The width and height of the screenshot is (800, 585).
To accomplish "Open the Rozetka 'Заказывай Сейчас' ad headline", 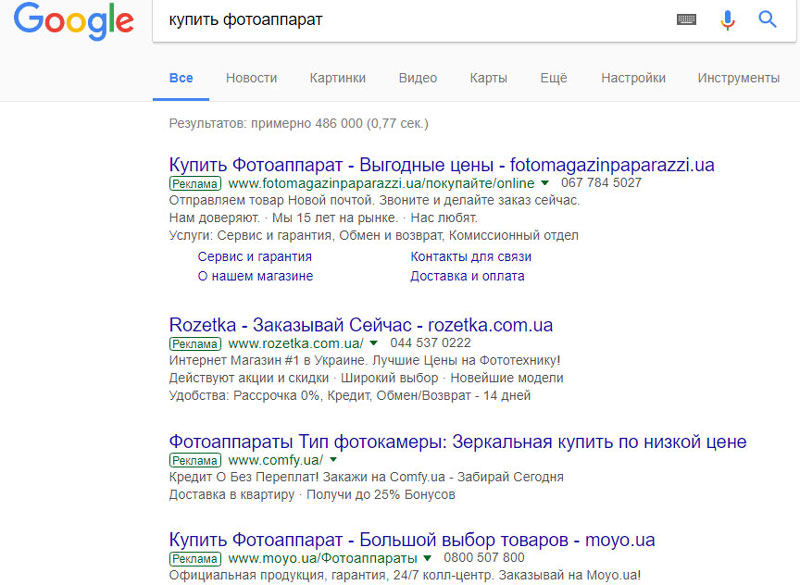I will (x=361, y=325).
